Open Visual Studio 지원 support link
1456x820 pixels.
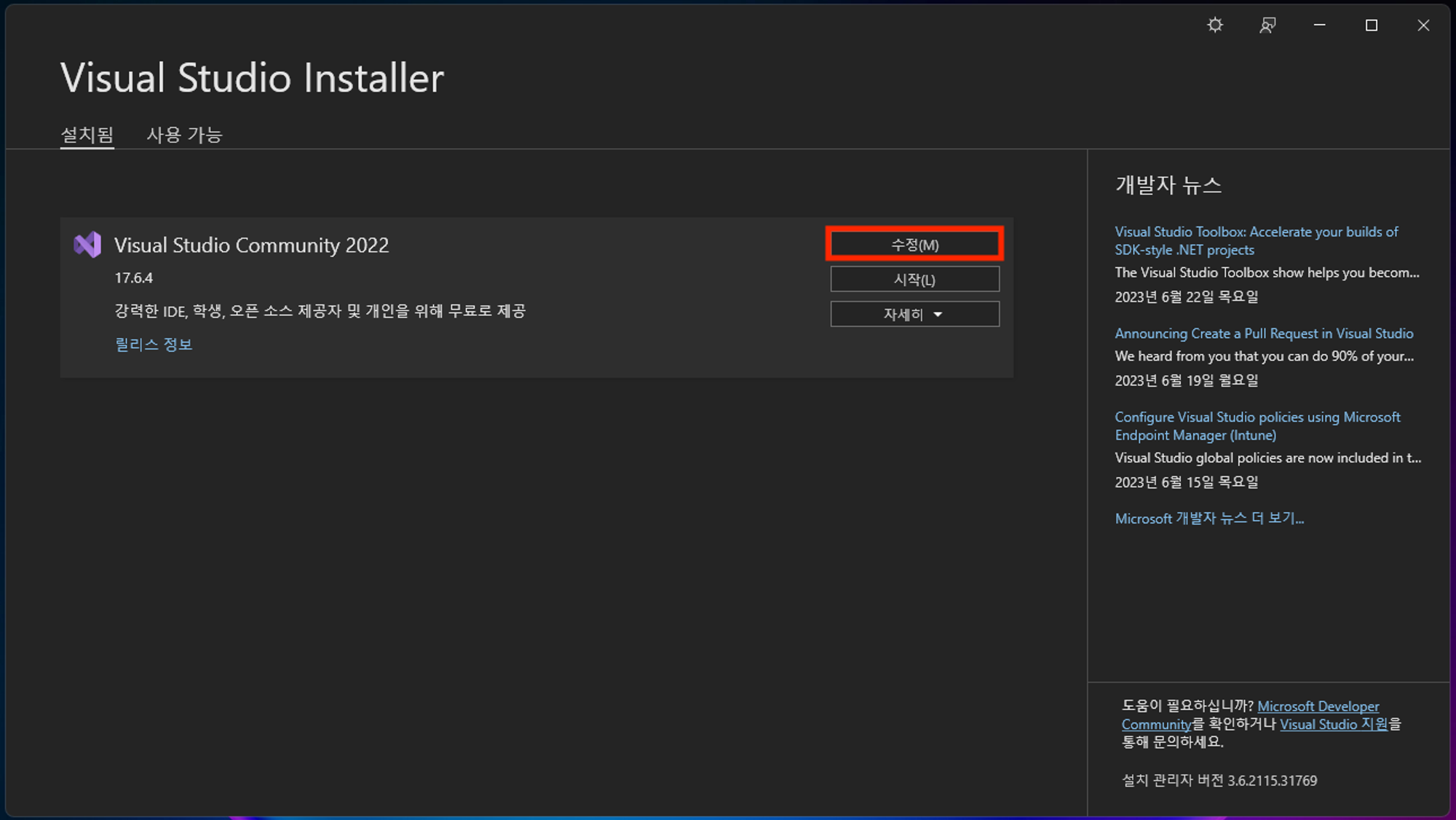pyautogui.click(x=1334, y=725)
